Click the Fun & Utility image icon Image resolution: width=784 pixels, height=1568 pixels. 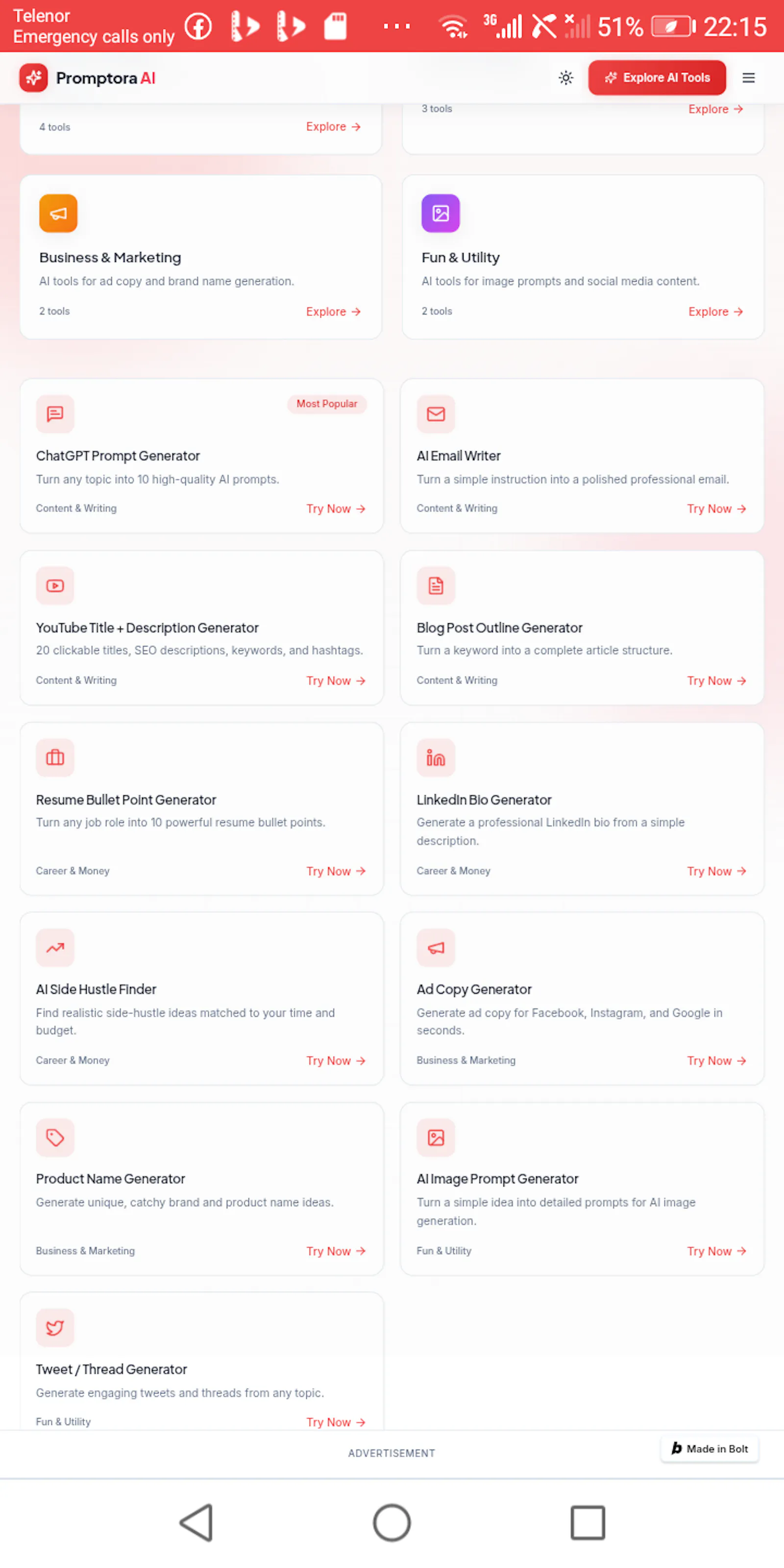coord(440,213)
